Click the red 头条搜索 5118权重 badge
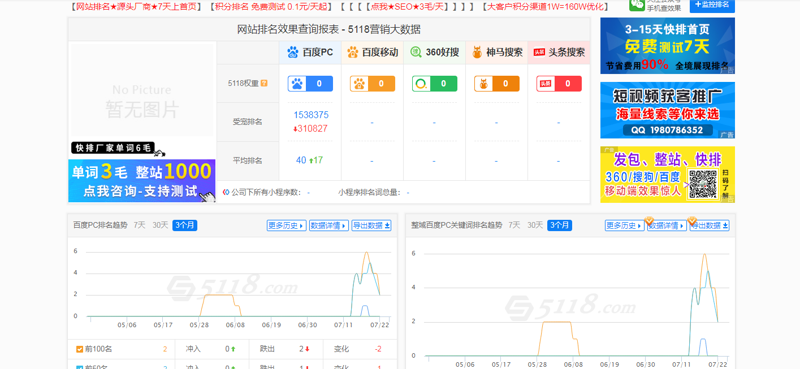This screenshot has width=800, height=369. point(559,84)
